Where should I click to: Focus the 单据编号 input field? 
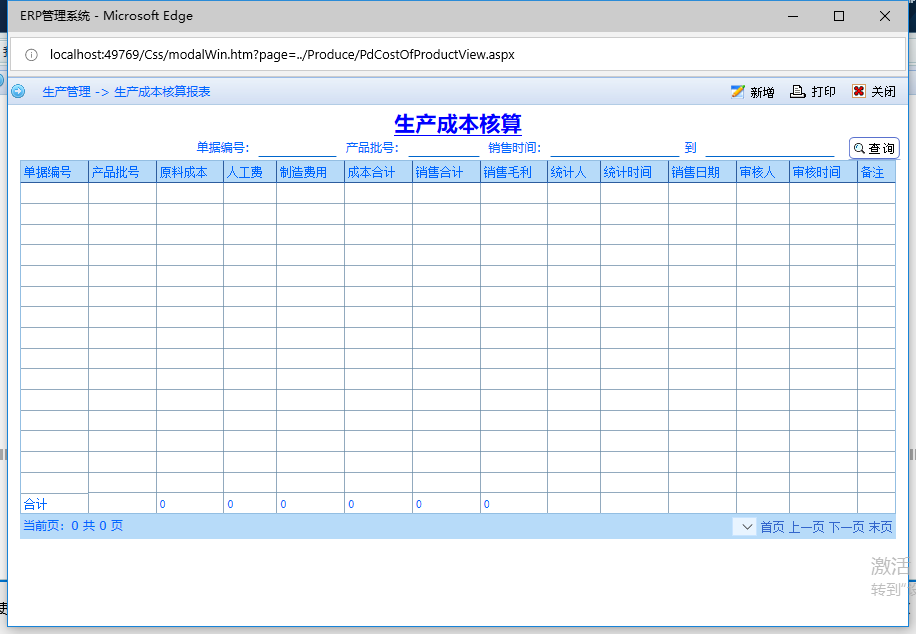[x=297, y=148]
